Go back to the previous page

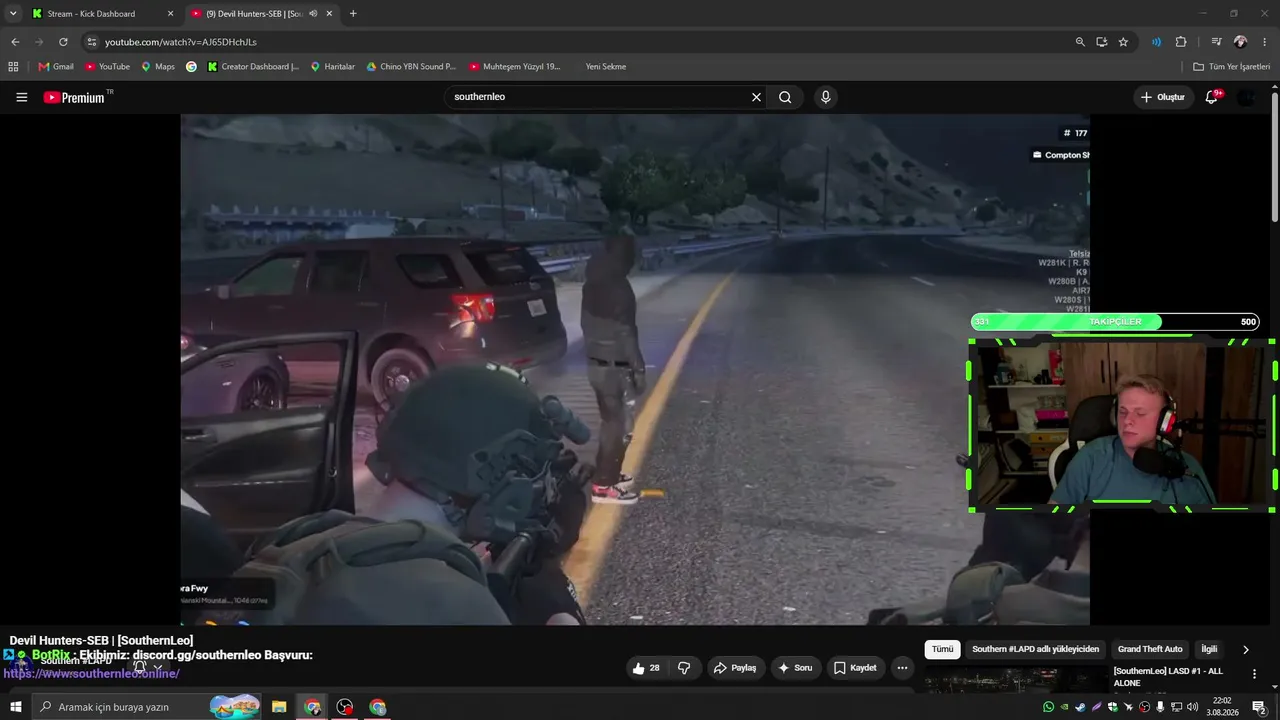(15, 42)
